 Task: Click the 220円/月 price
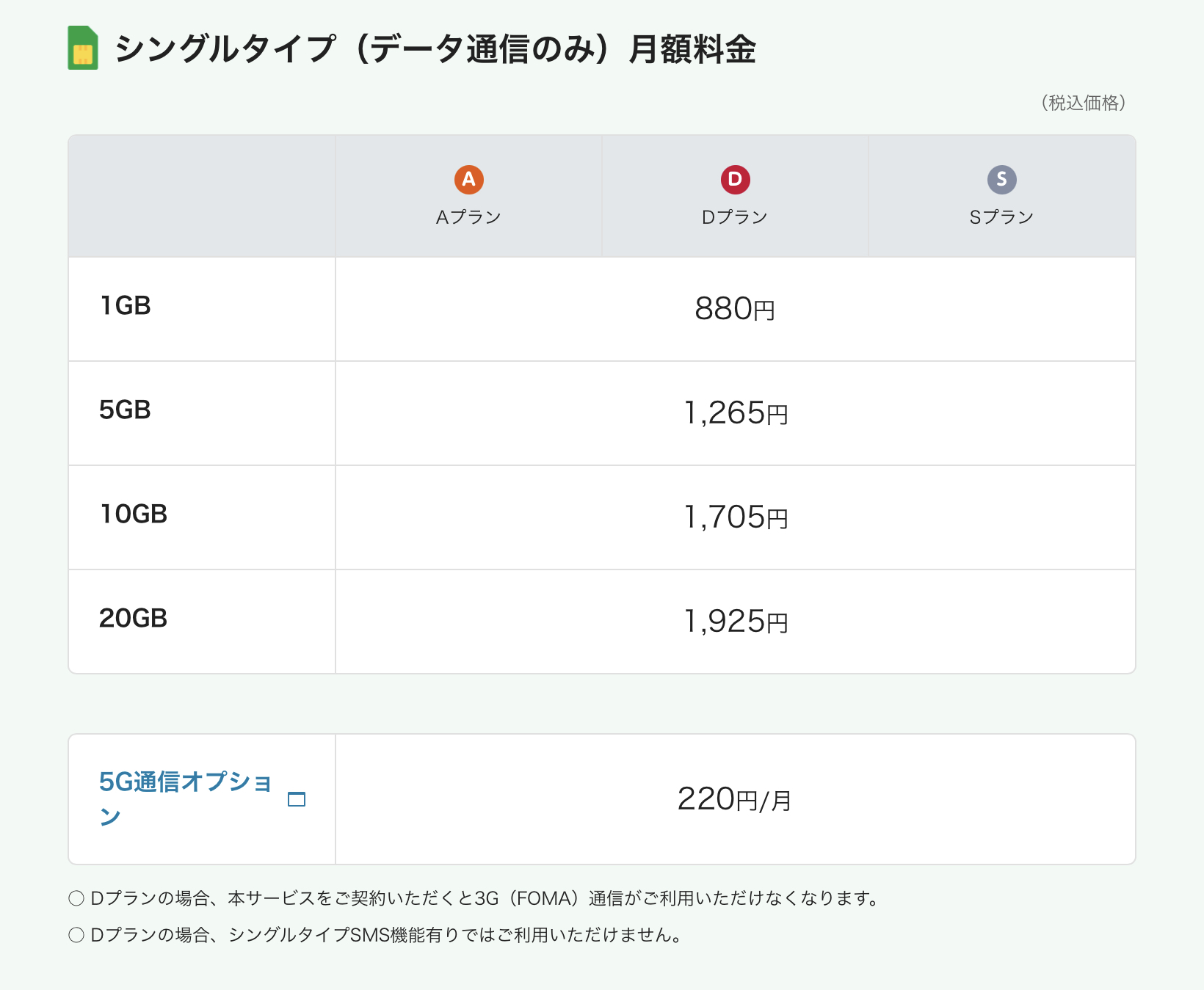[x=735, y=799]
